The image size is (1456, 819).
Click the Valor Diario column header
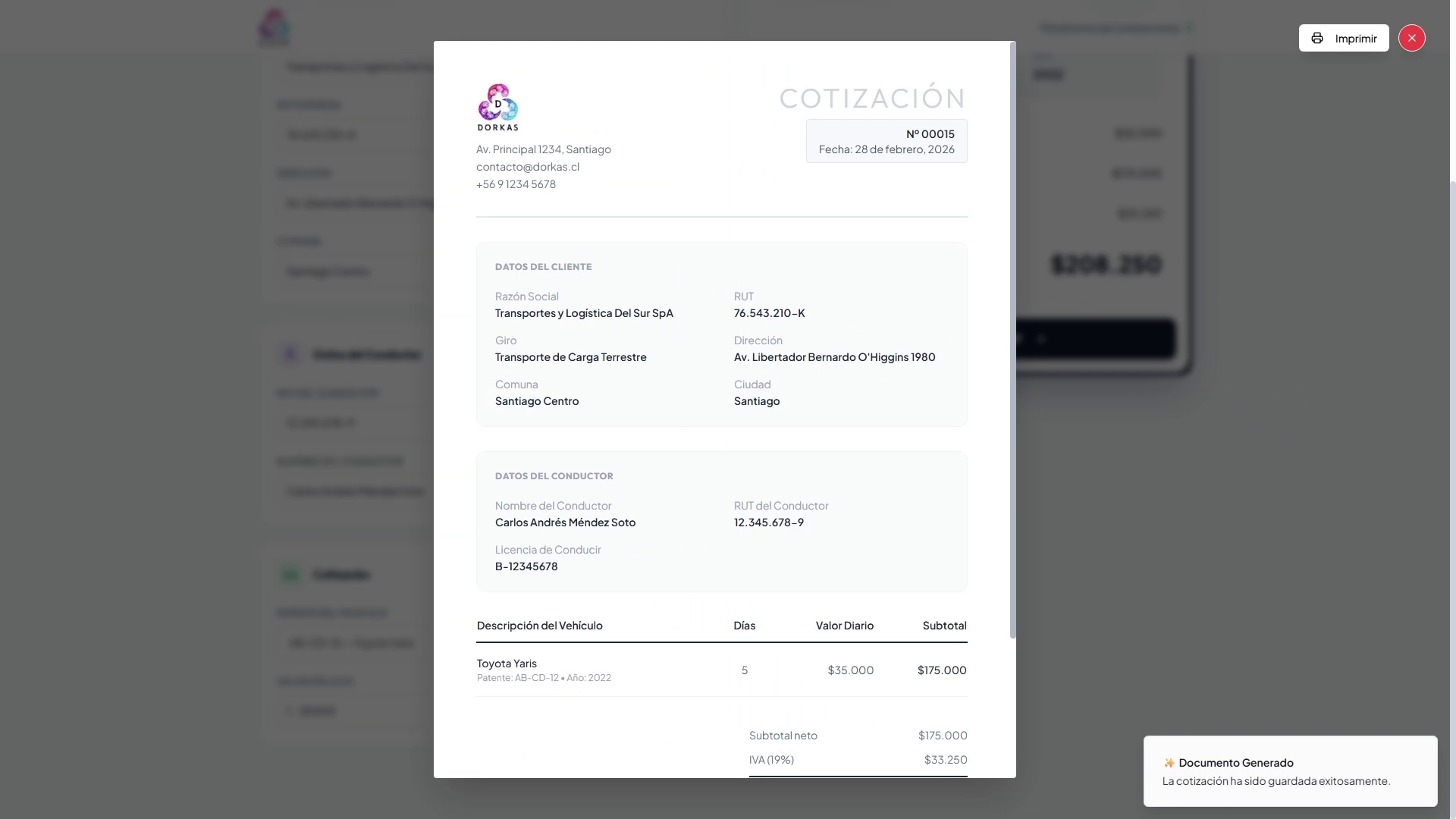(x=844, y=626)
